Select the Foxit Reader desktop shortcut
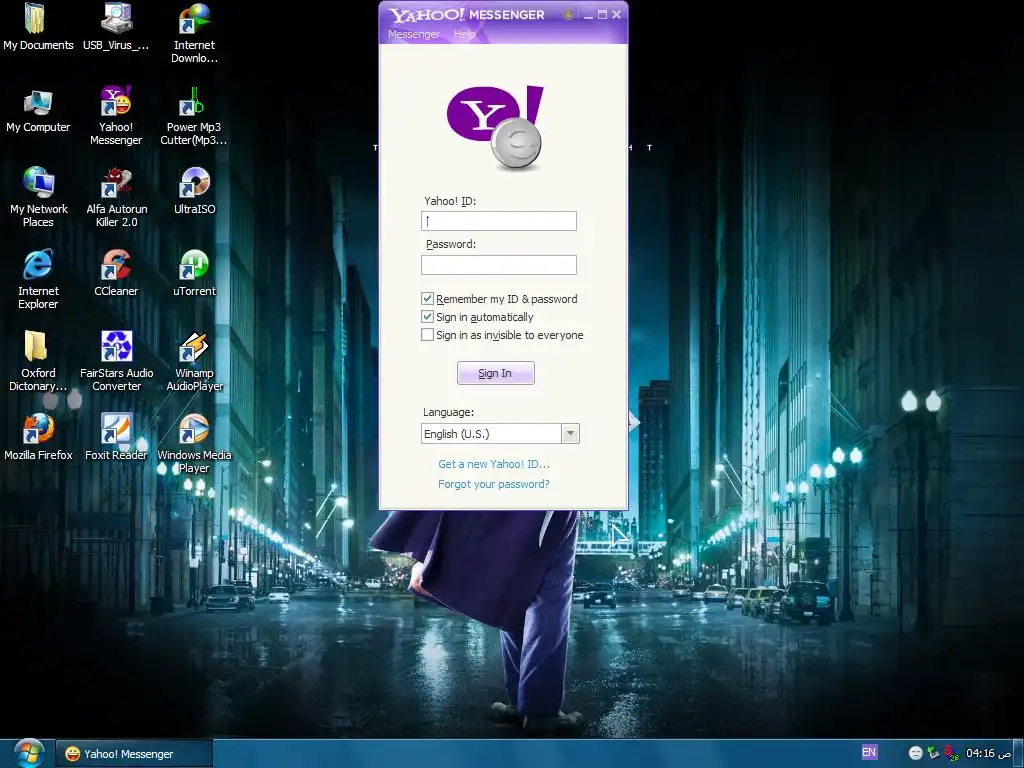The width and height of the screenshot is (1024, 768). click(116, 437)
